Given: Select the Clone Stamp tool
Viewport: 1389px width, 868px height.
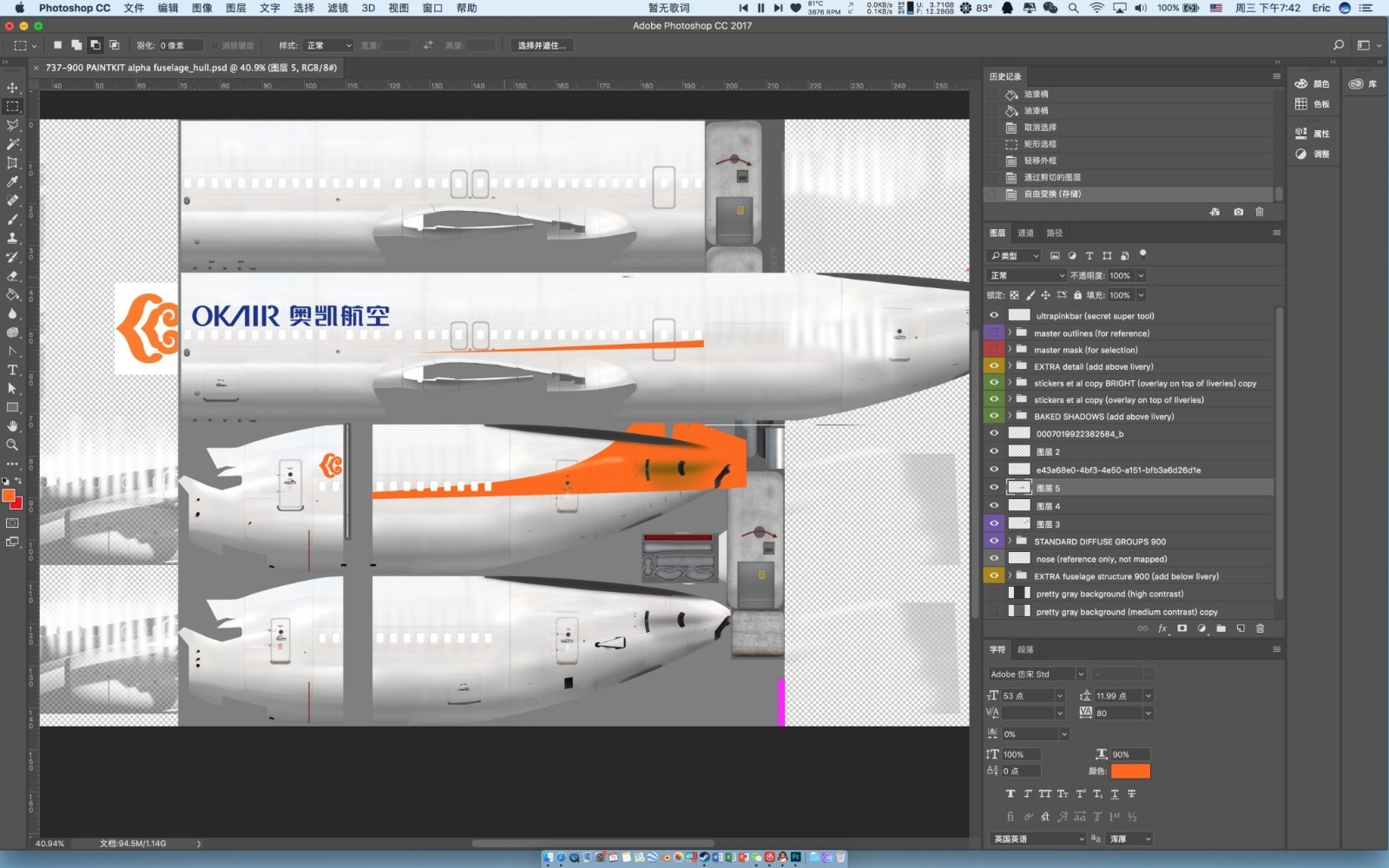Looking at the screenshot, I should (12, 238).
